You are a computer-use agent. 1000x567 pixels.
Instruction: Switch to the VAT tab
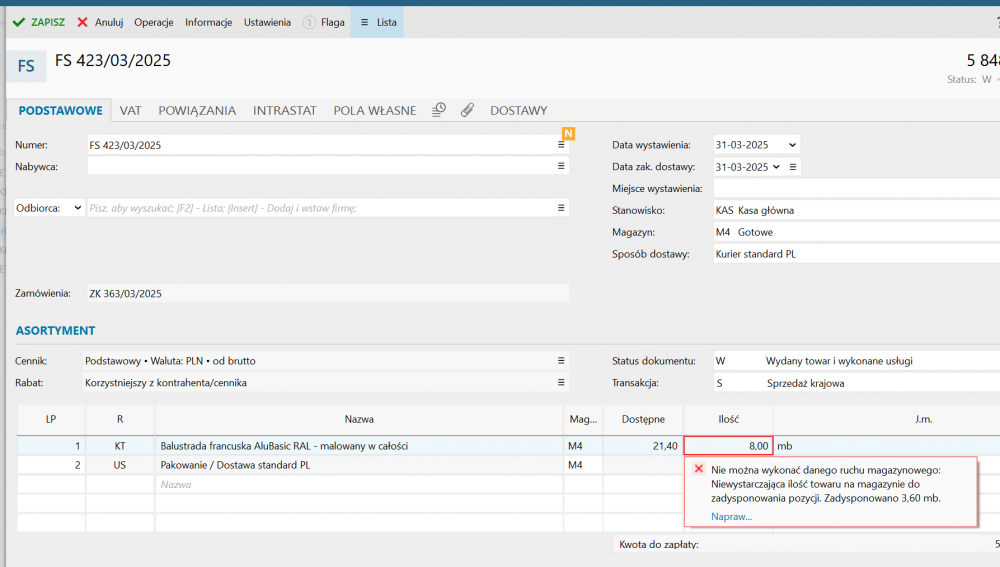click(130, 110)
